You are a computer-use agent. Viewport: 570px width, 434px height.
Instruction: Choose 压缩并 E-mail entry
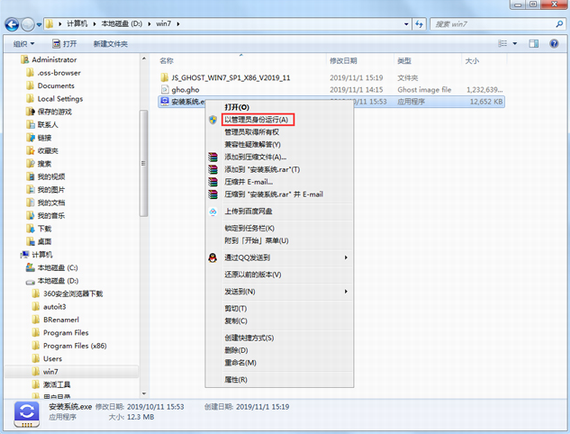(x=249, y=182)
